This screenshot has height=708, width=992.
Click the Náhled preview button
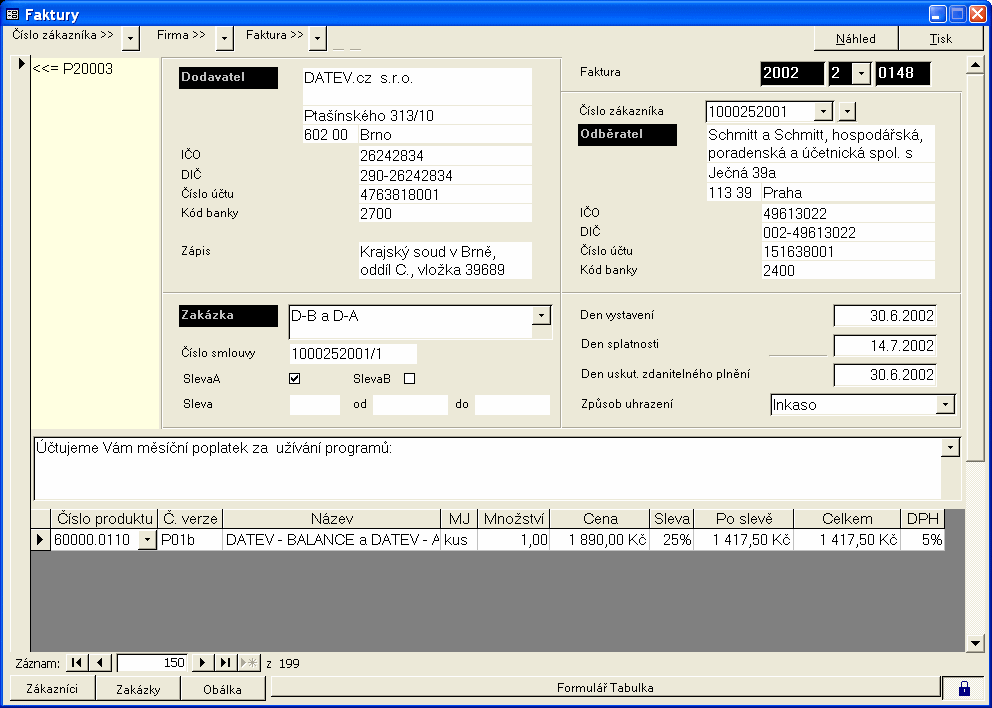pos(855,39)
